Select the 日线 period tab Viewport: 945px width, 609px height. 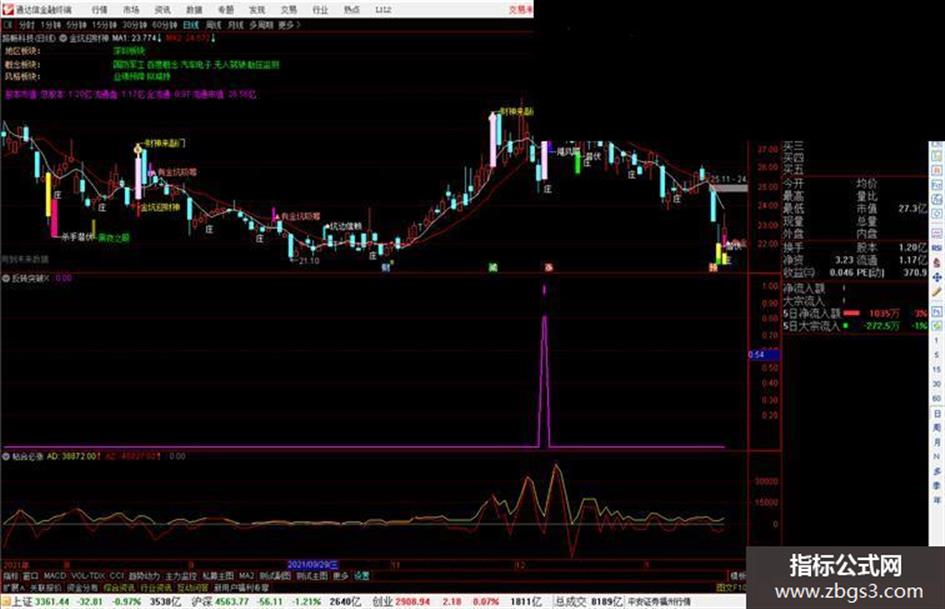pos(191,25)
